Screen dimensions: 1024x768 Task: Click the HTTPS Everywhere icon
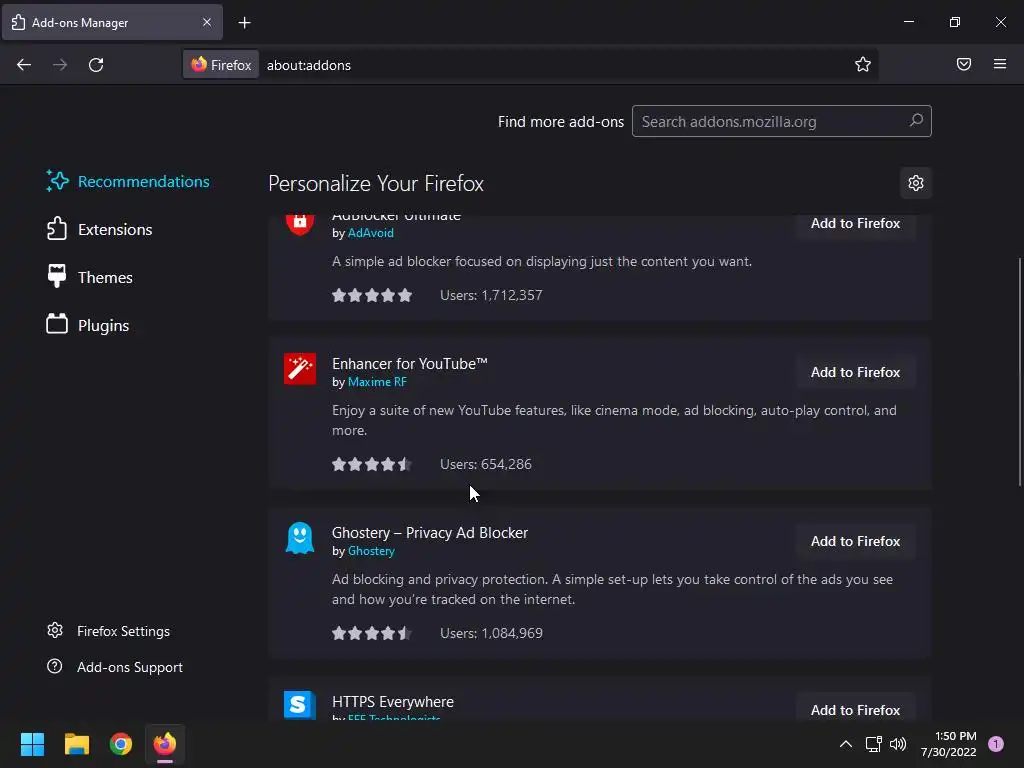[x=300, y=705]
